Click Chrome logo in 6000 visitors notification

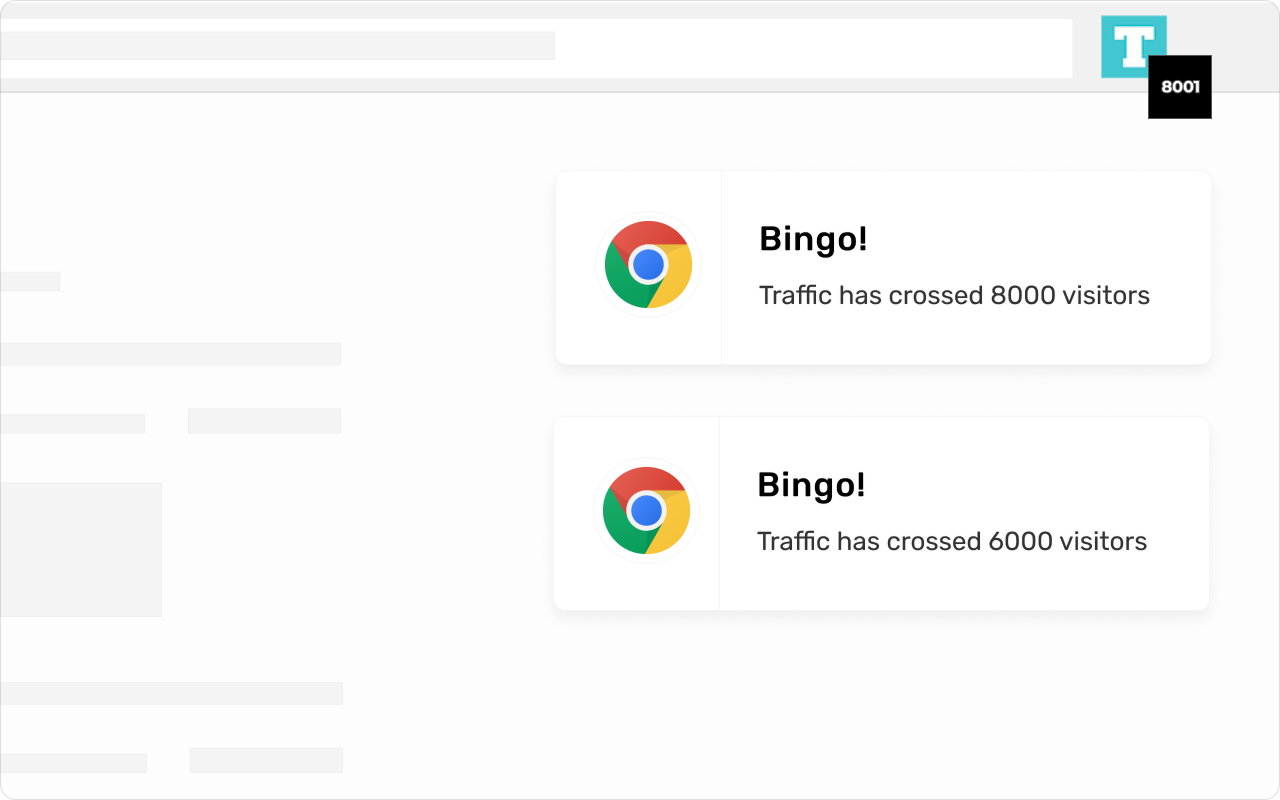pyautogui.click(x=647, y=510)
